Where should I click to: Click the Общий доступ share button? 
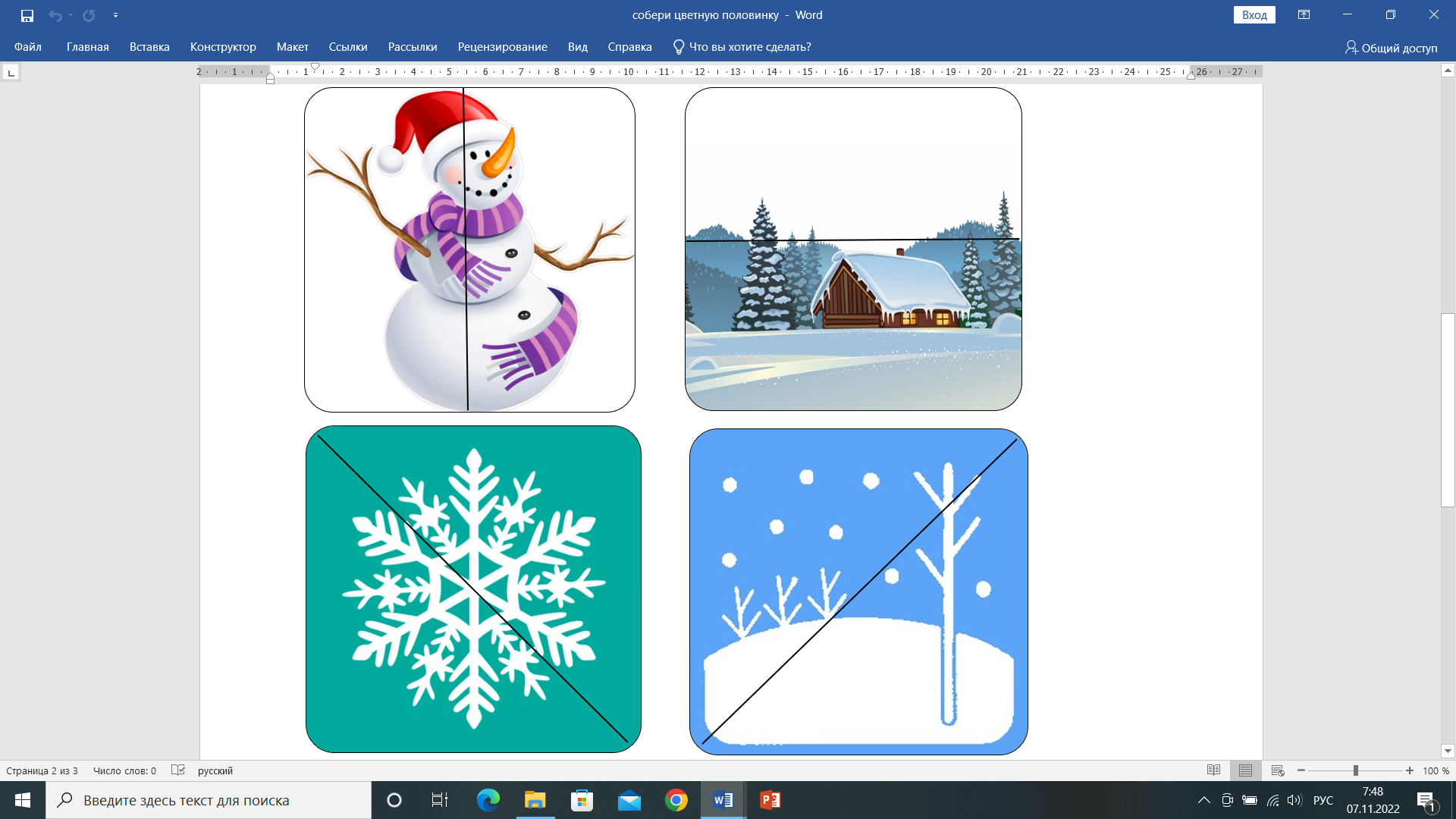tap(1391, 48)
